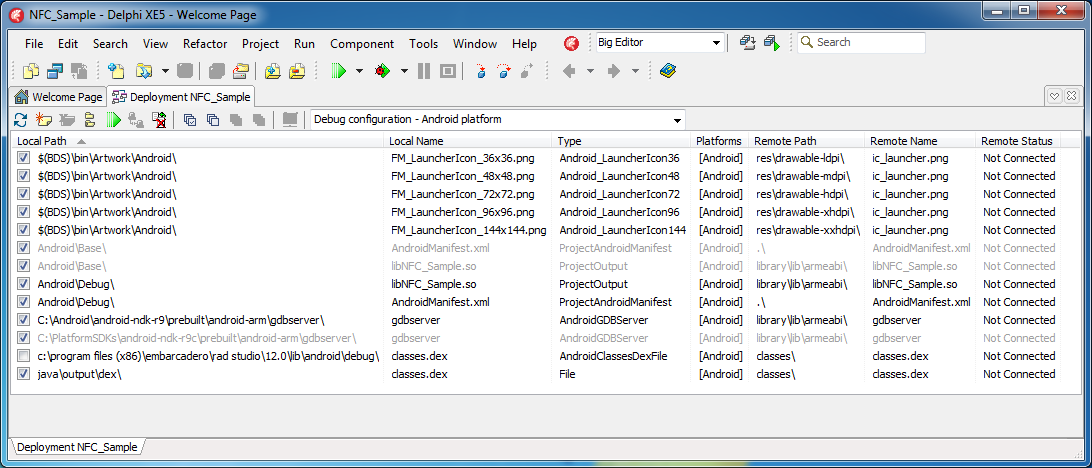Click the New Items toolbar icon
Screen dimensions: 1092x468
click(116, 71)
